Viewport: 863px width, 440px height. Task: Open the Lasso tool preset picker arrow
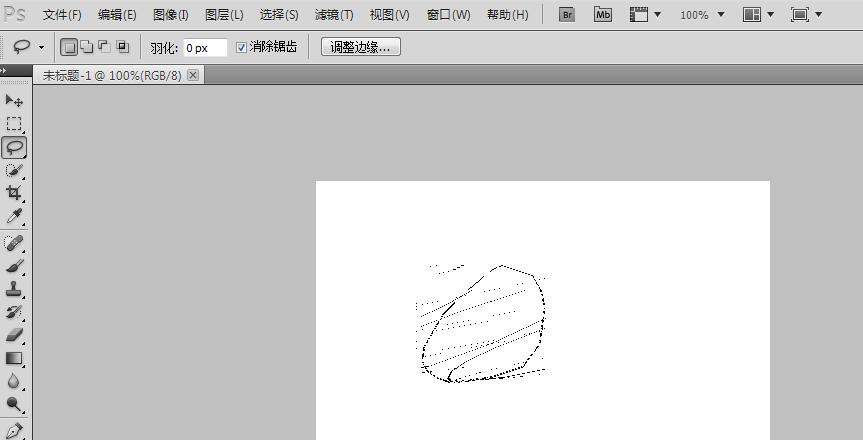pos(41,47)
